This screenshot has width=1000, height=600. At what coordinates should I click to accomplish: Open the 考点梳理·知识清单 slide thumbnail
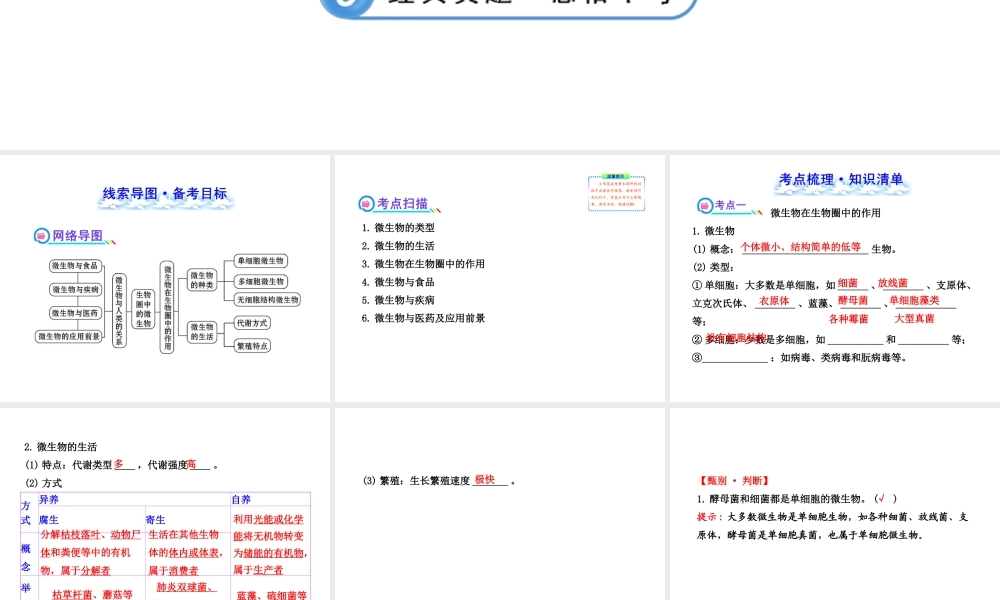pos(835,278)
